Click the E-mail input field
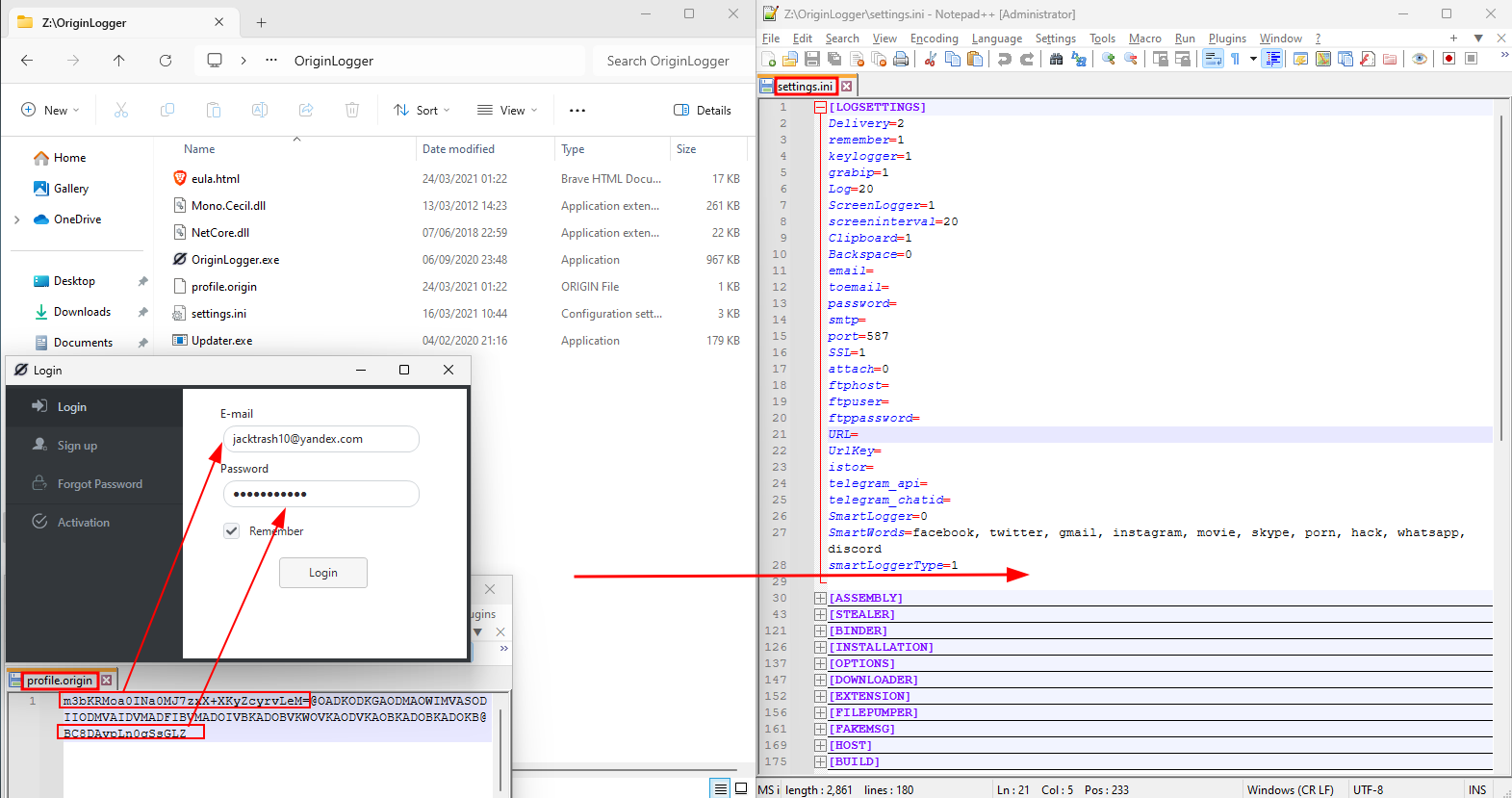The width and height of the screenshot is (1512, 798). 321,439
